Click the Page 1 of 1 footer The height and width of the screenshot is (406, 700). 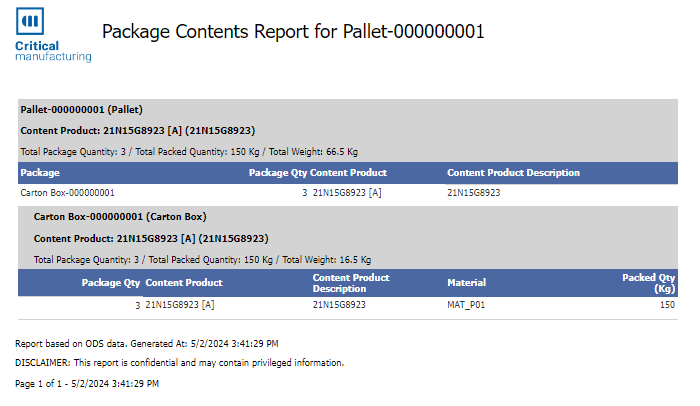(87, 383)
